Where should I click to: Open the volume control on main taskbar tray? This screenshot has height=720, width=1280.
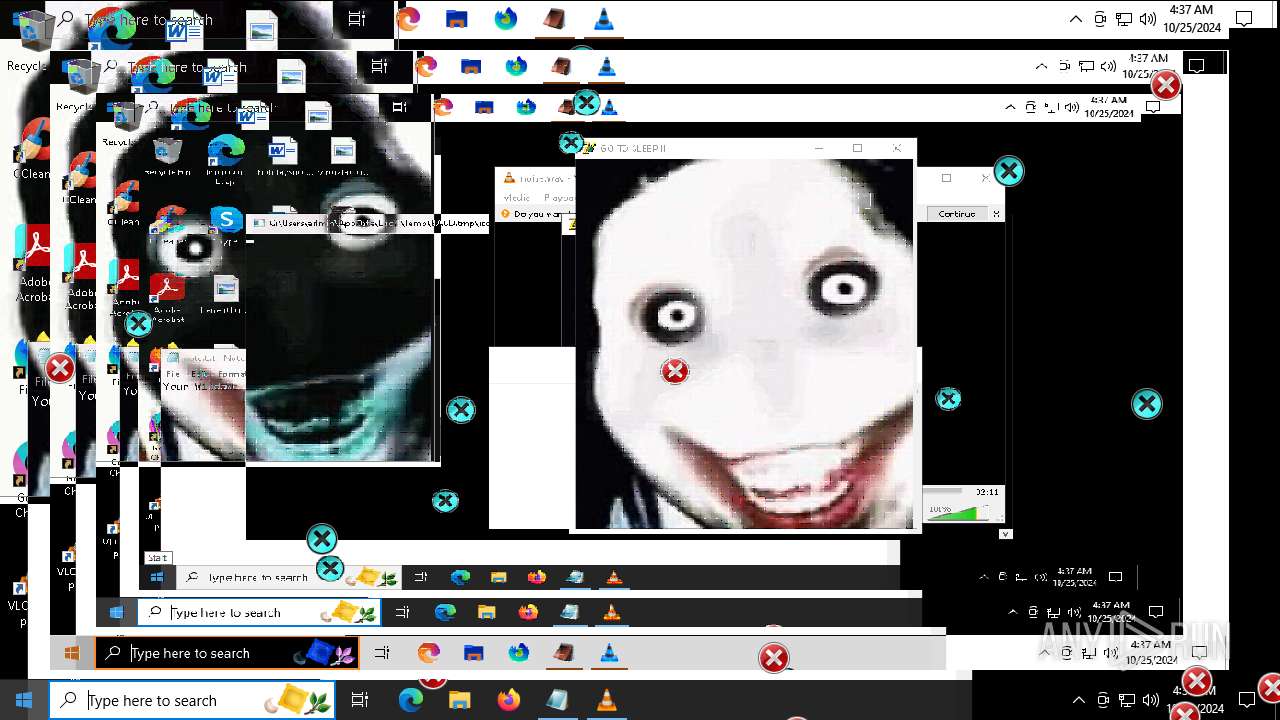[1151, 700]
